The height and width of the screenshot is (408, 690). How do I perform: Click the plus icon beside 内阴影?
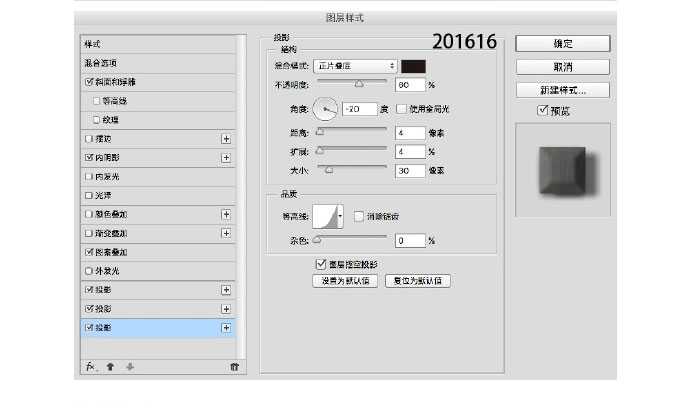tap(226, 158)
